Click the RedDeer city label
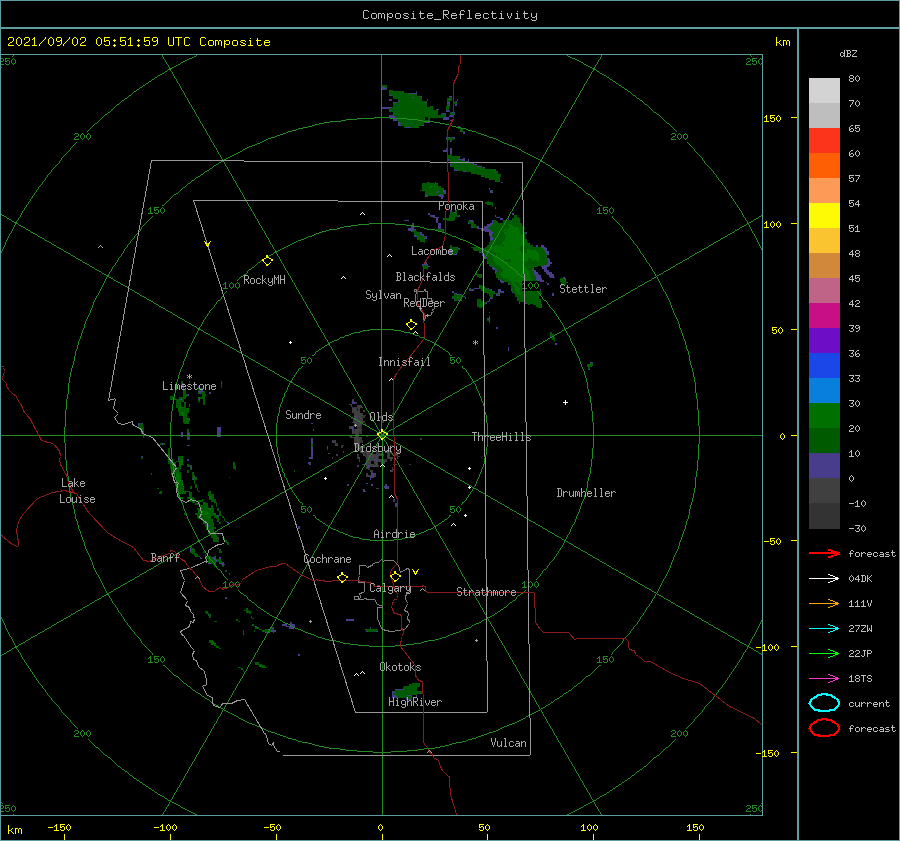This screenshot has height=841, width=900. (424, 303)
